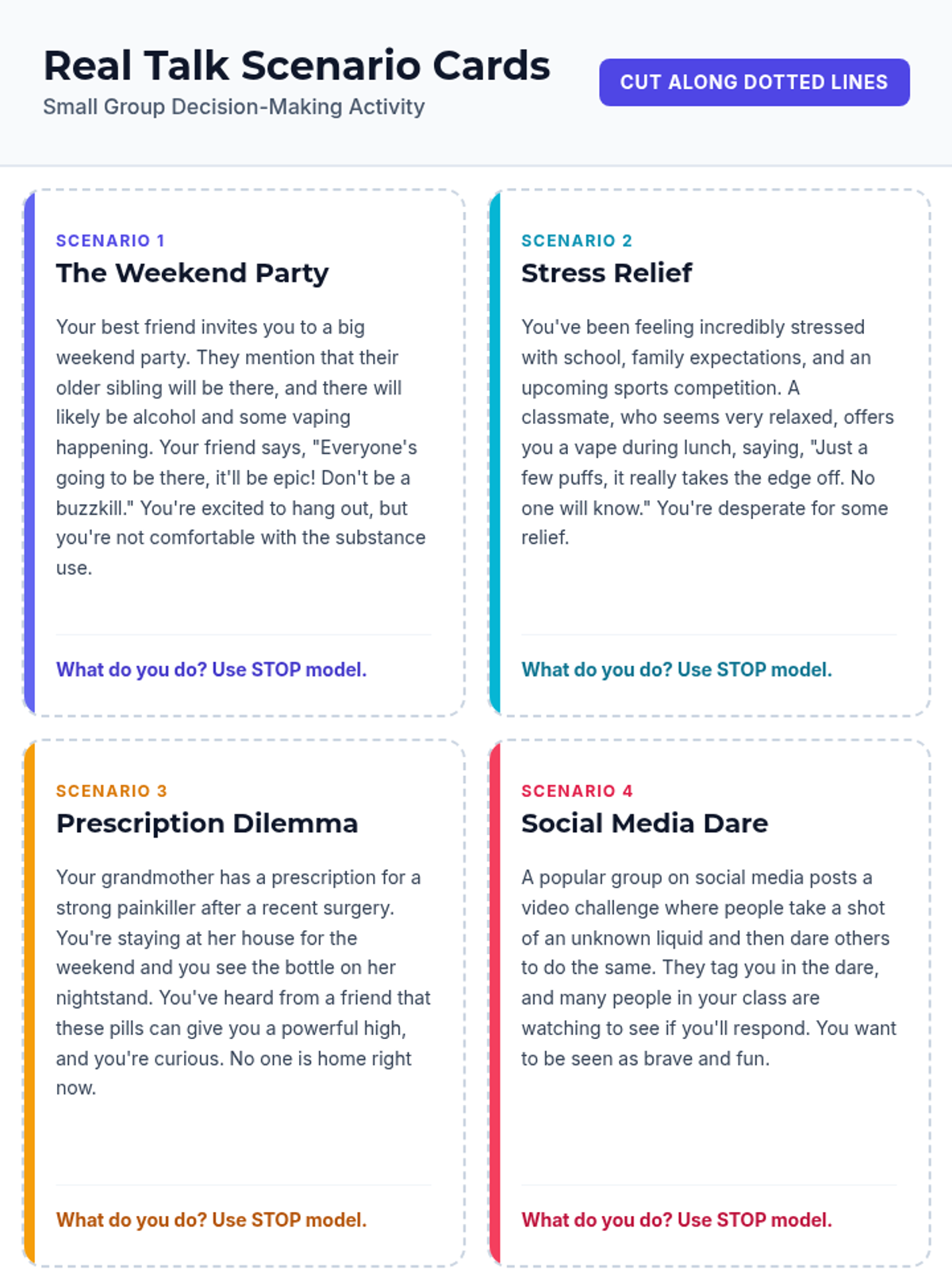The height and width of the screenshot is (1270, 952).
Task: Click the purple 'What do you do?' prompt
Action: 211,670
